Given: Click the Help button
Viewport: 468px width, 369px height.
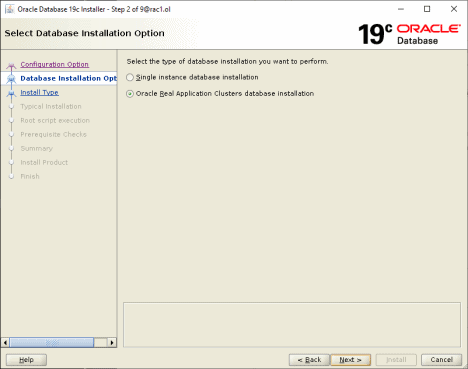Looking at the screenshot, I should [26, 360].
